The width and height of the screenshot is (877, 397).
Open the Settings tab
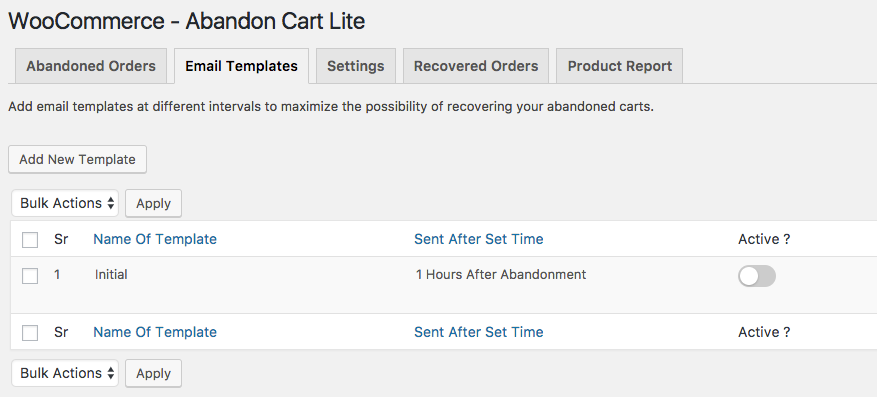[x=356, y=66]
